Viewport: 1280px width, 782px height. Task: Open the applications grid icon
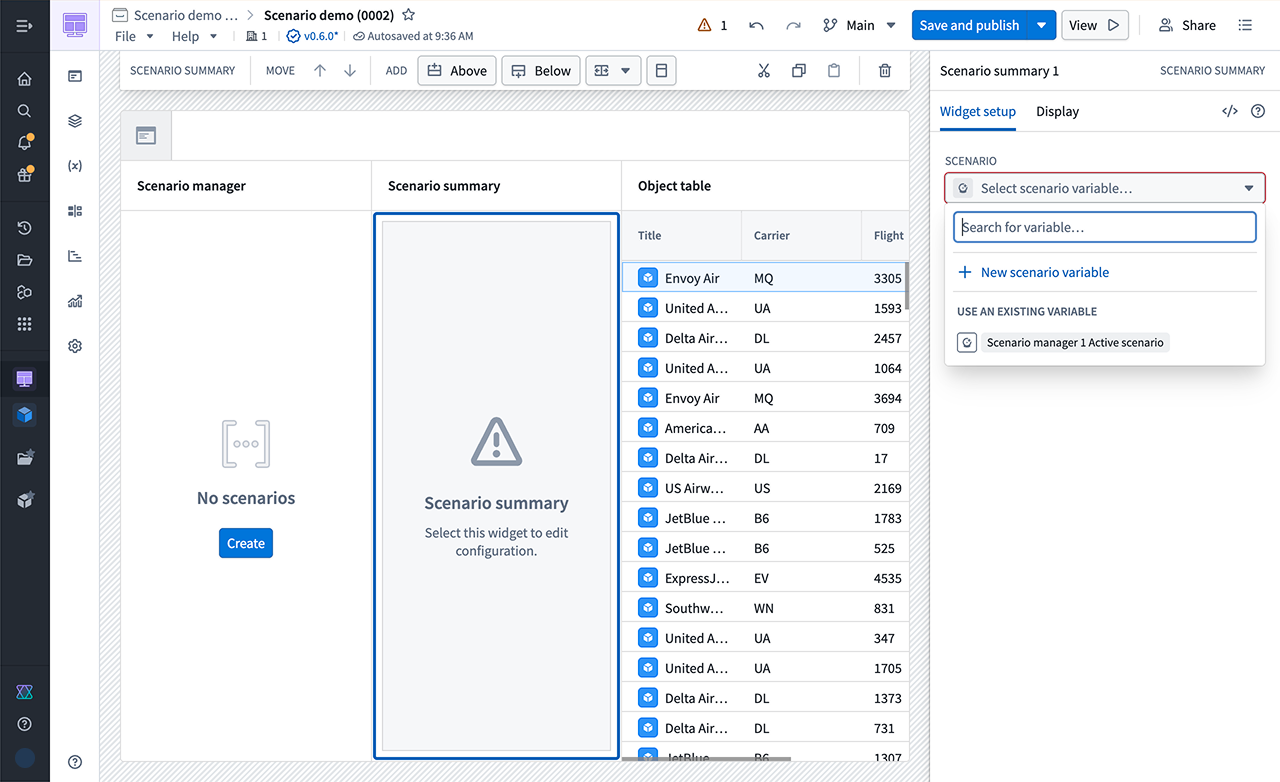[25, 324]
